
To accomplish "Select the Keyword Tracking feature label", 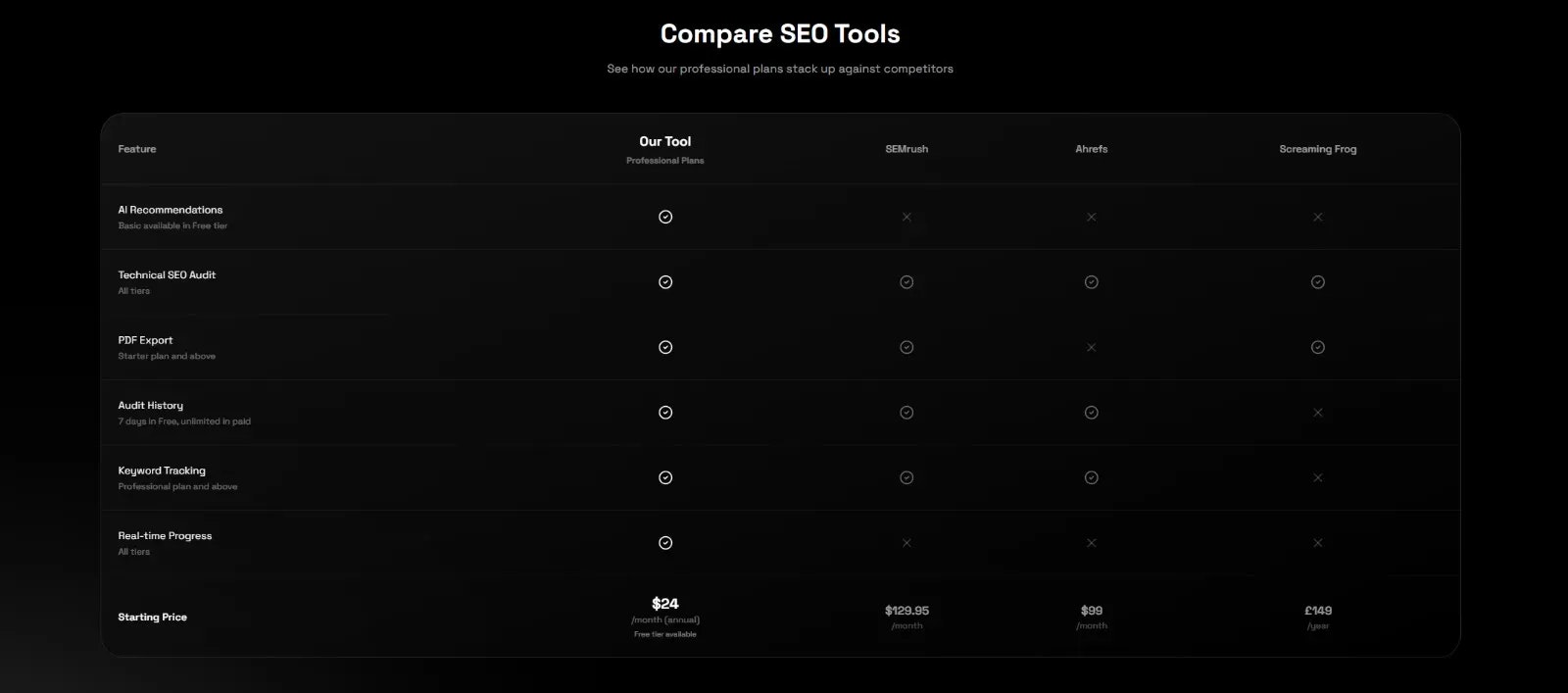I will coord(162,470).
